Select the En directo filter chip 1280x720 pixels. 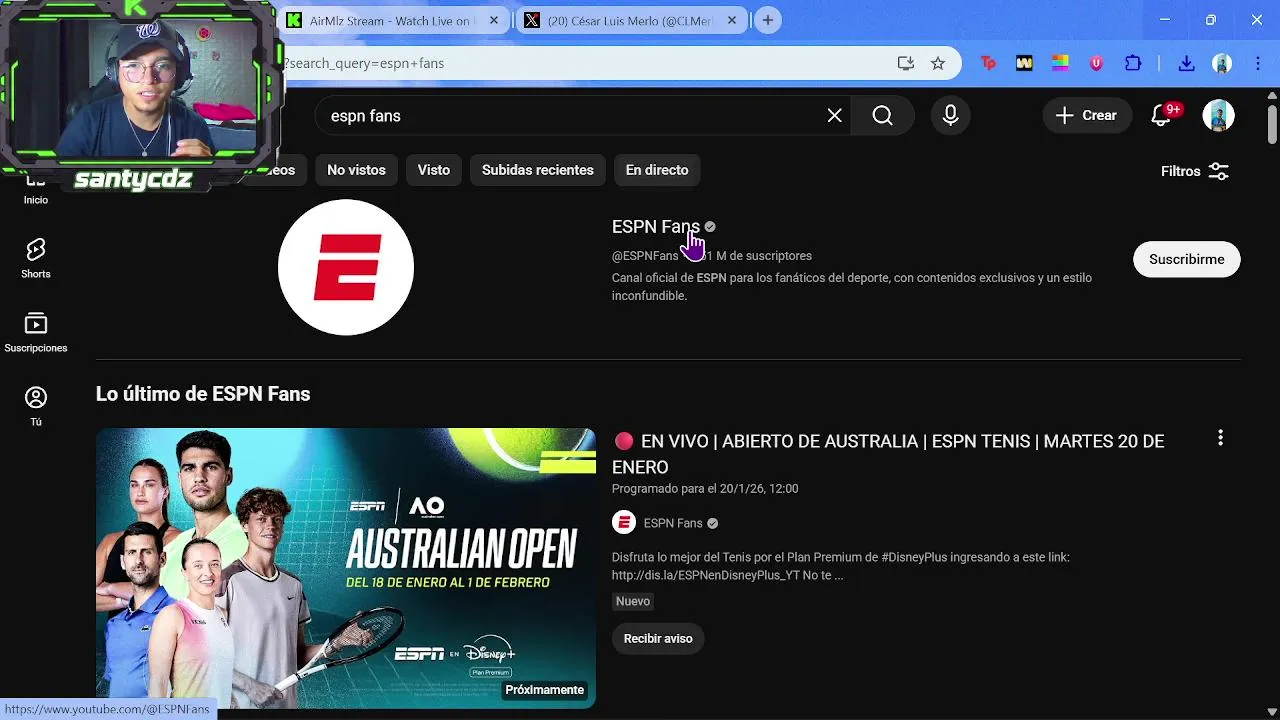coord(657,170)
